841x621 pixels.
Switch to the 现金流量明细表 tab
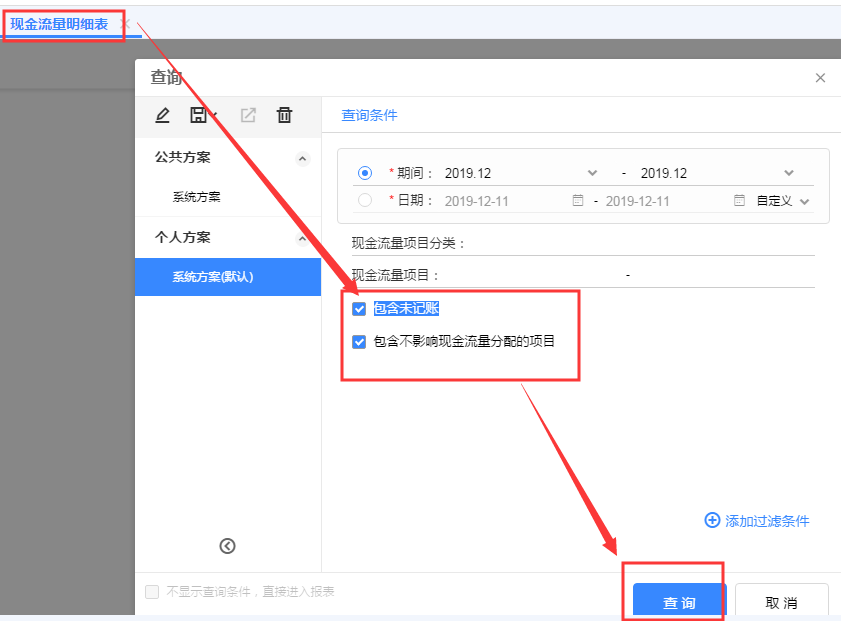(59, 24)
